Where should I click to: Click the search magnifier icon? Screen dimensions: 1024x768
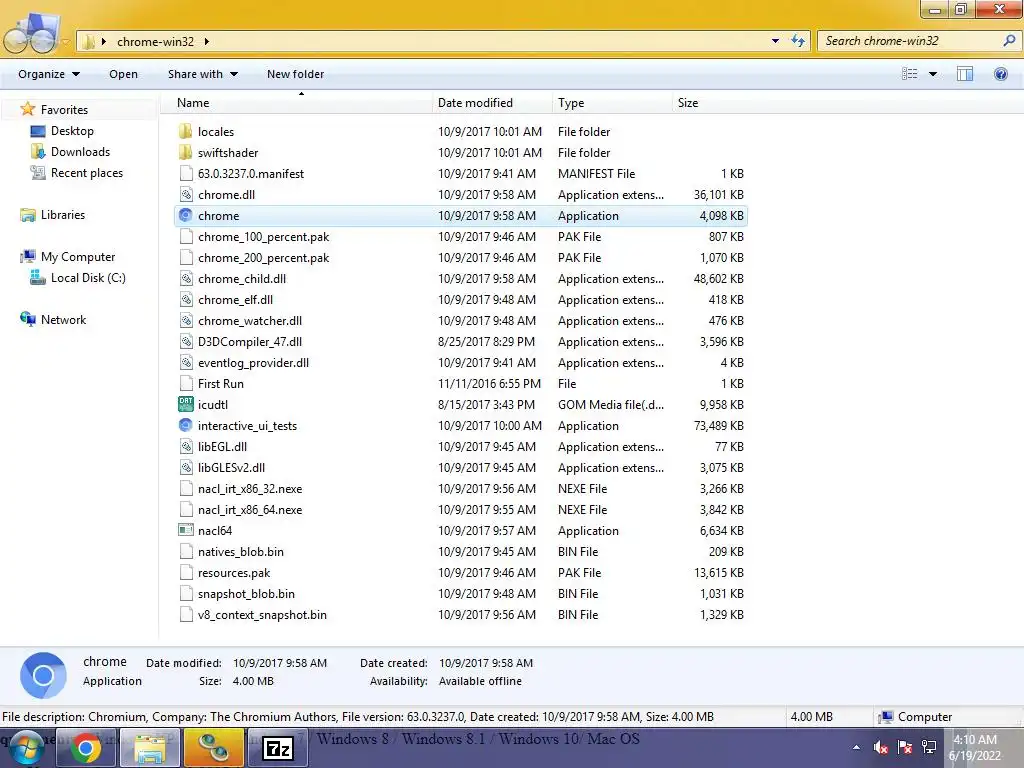click(x=1009, y=40)
